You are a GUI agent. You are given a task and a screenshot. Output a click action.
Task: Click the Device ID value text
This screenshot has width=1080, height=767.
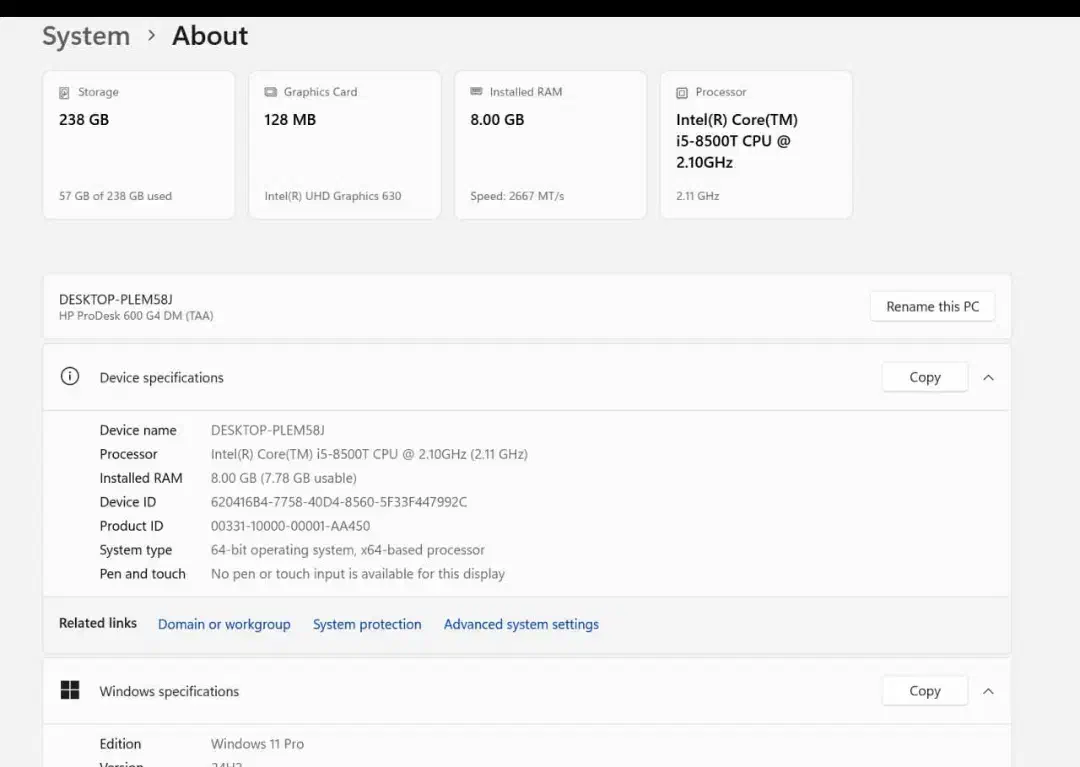(x=339, y=502)
